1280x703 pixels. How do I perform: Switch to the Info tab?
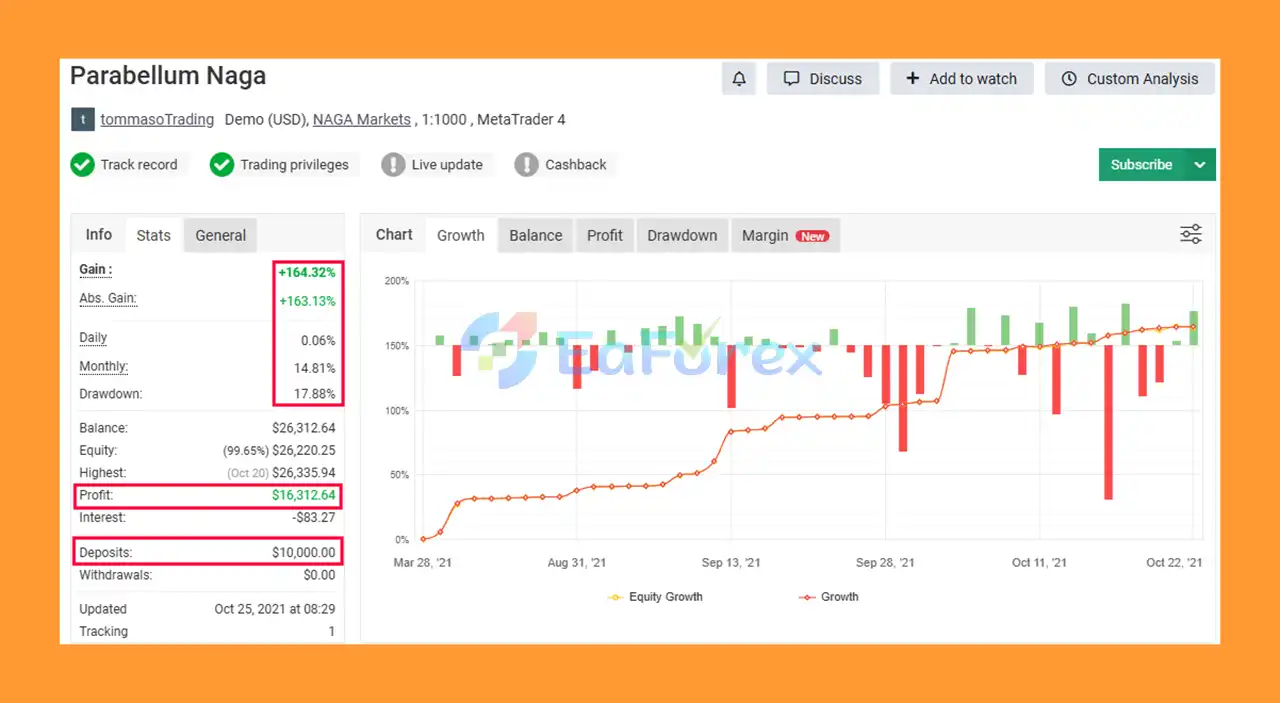coord(99,234)
